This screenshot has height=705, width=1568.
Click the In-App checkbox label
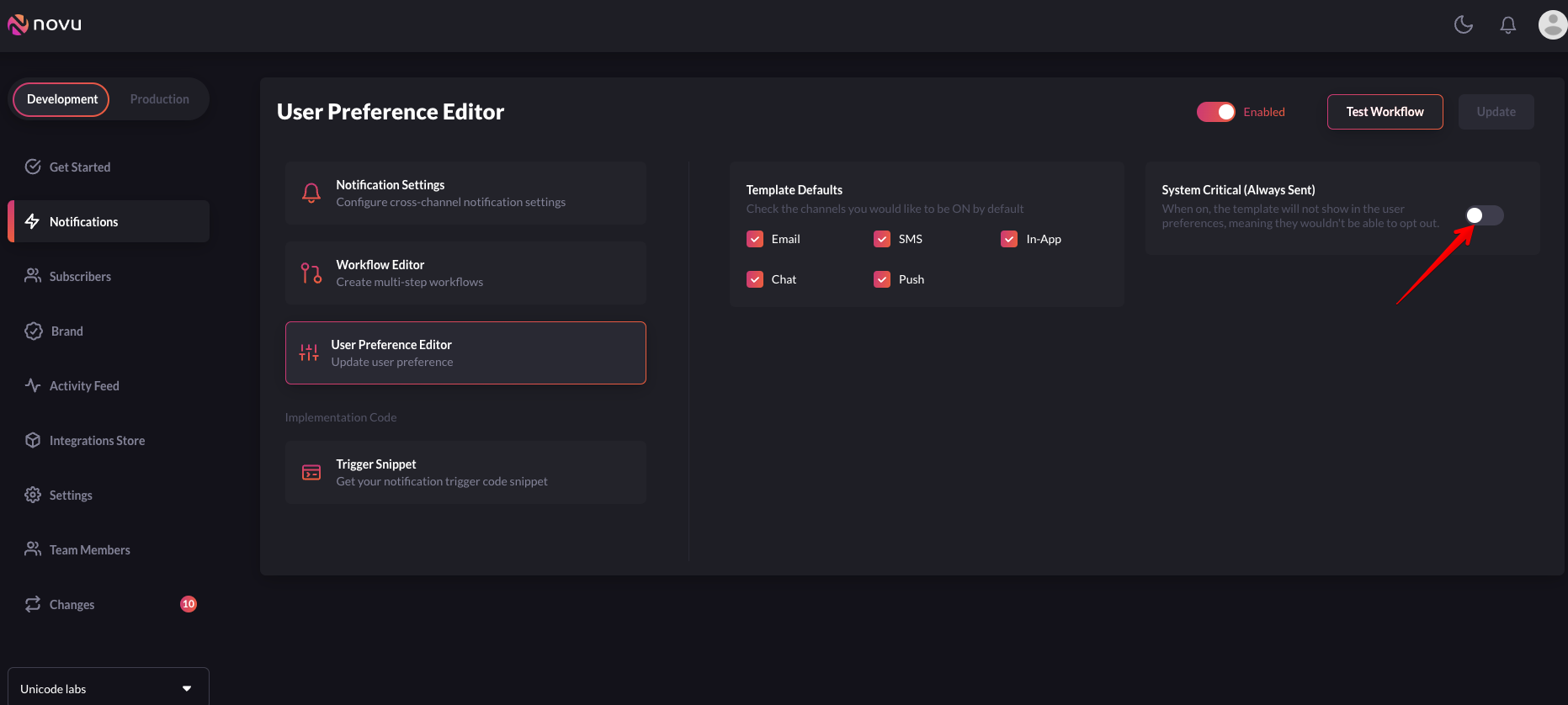pyautogui.click(x=1044, y=239)
